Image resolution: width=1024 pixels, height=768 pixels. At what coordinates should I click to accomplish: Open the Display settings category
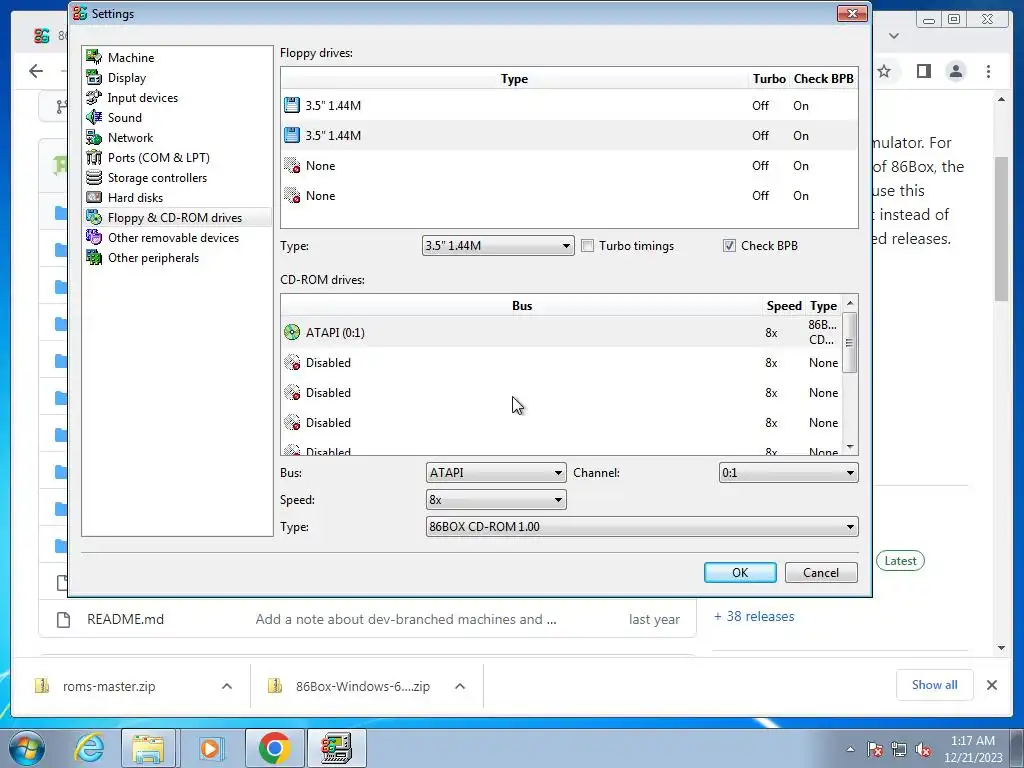point(127,78)
